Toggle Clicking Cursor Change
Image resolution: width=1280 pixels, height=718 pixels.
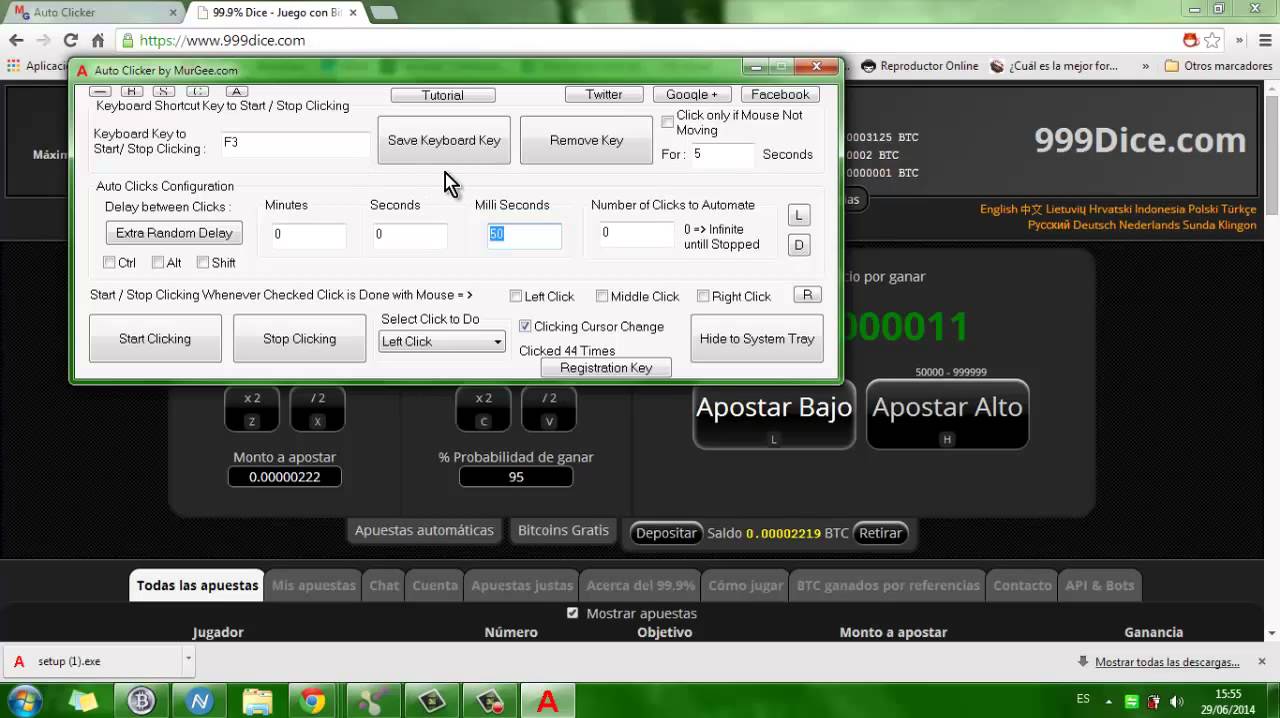point(525,326)
